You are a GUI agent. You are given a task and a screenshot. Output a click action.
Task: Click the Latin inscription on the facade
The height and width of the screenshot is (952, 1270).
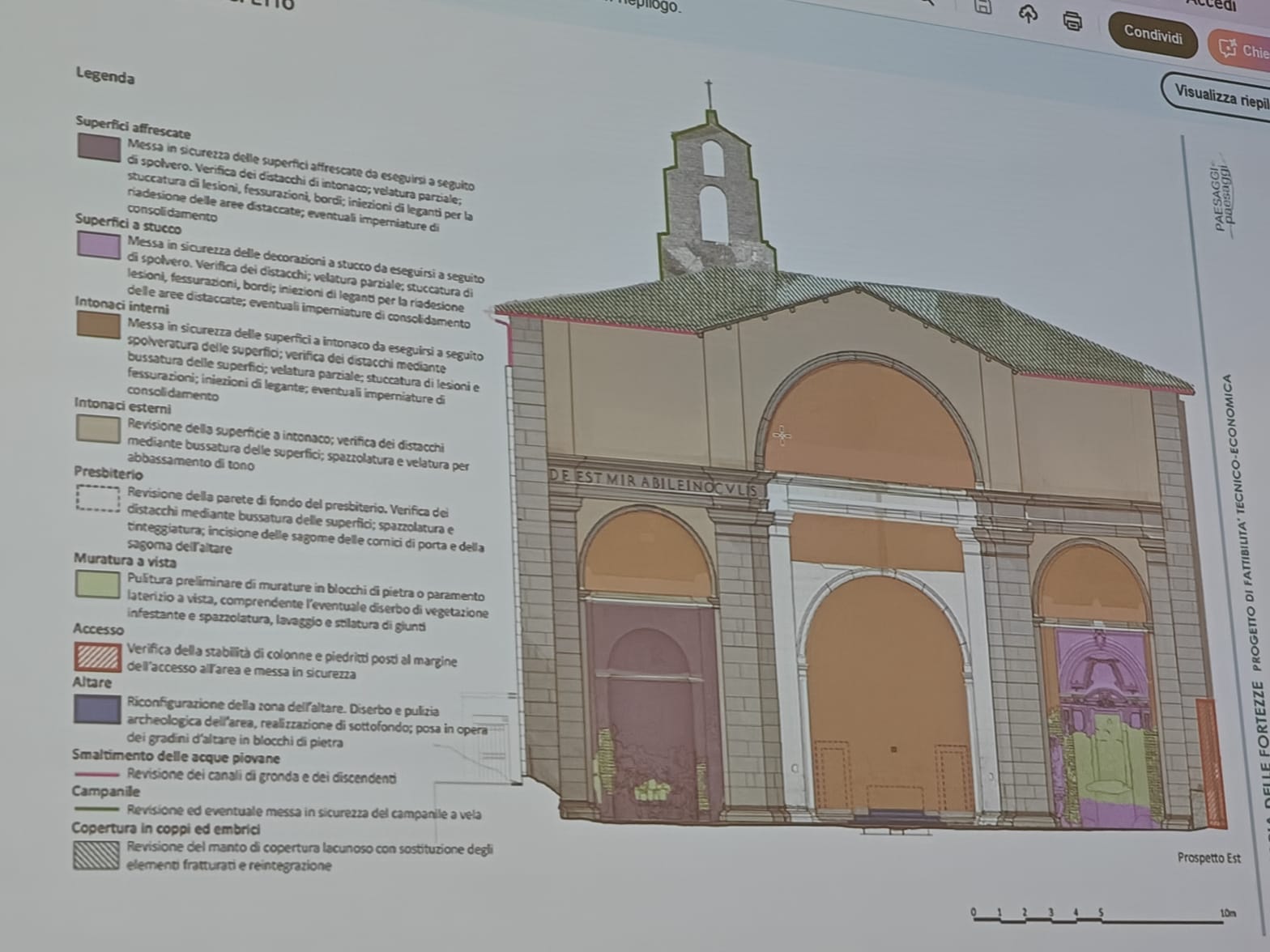[654, 482]
